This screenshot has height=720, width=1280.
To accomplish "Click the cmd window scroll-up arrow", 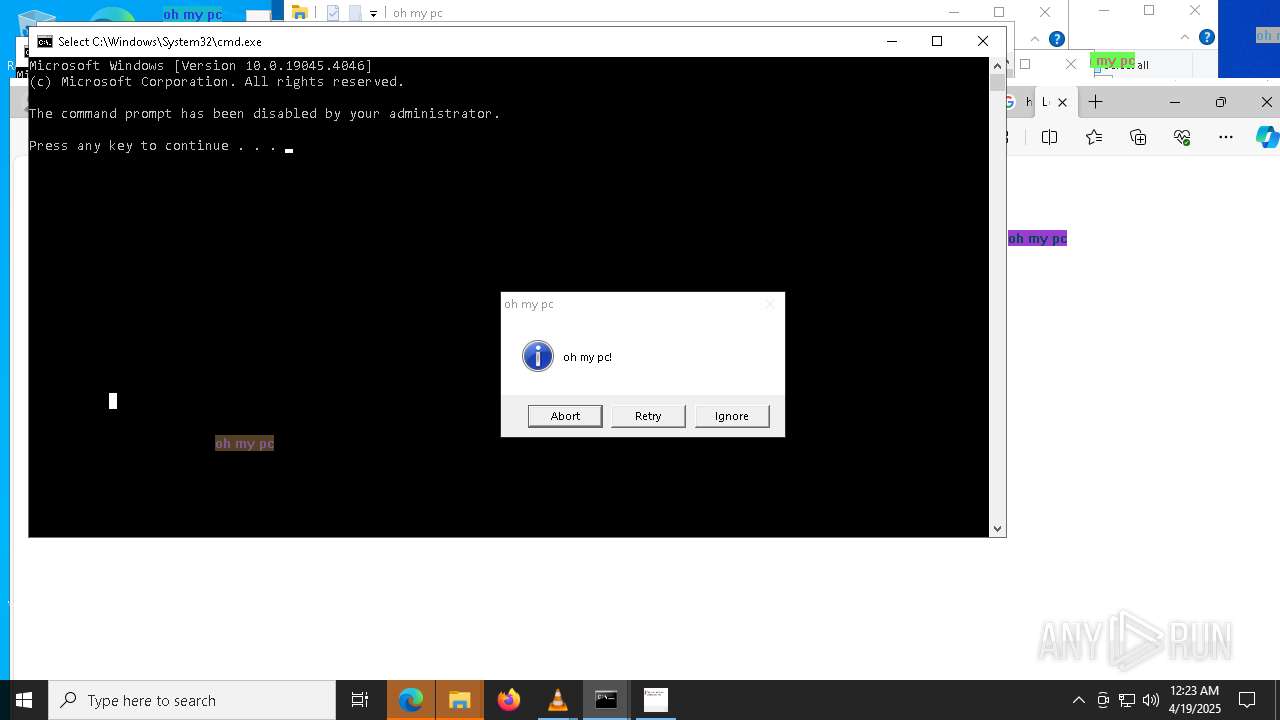I will pos(997,66).
